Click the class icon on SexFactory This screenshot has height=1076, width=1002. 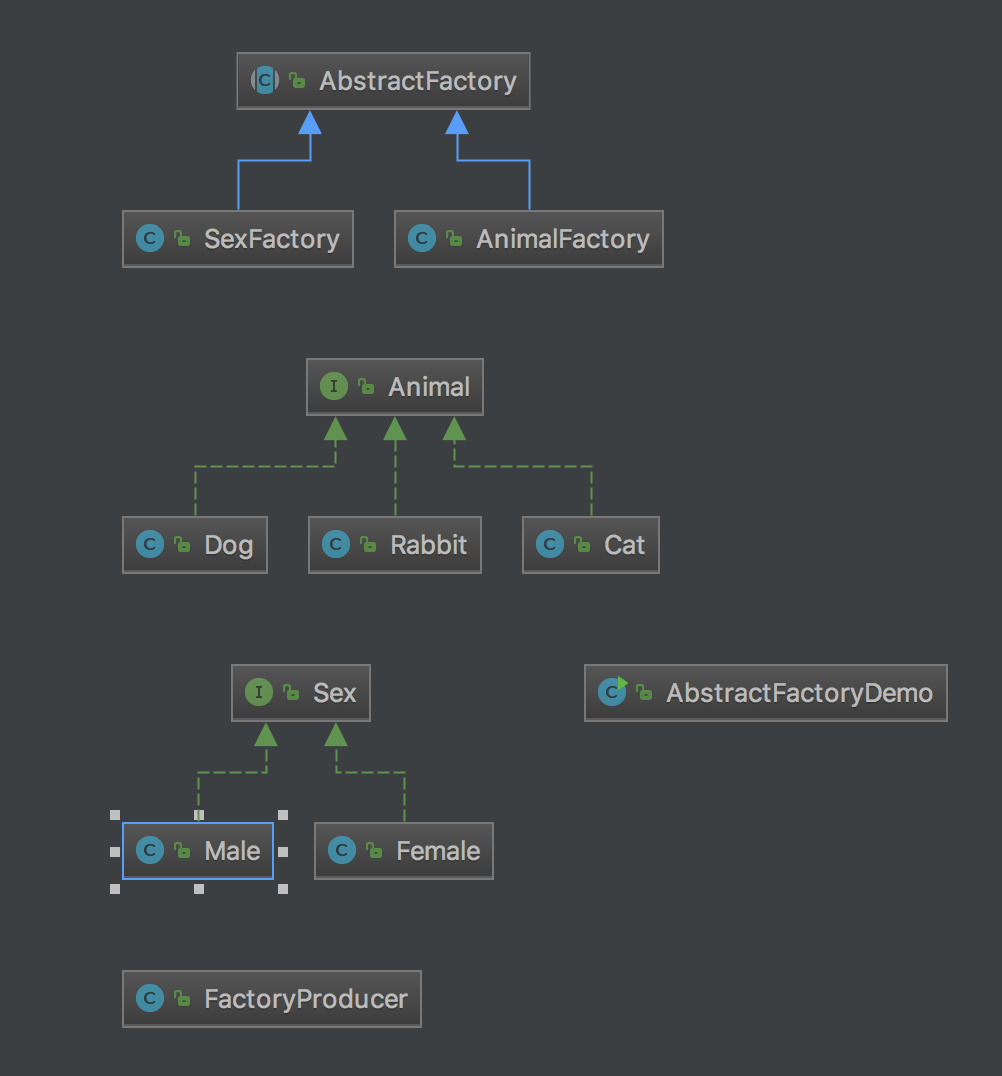tap(150, 238)
